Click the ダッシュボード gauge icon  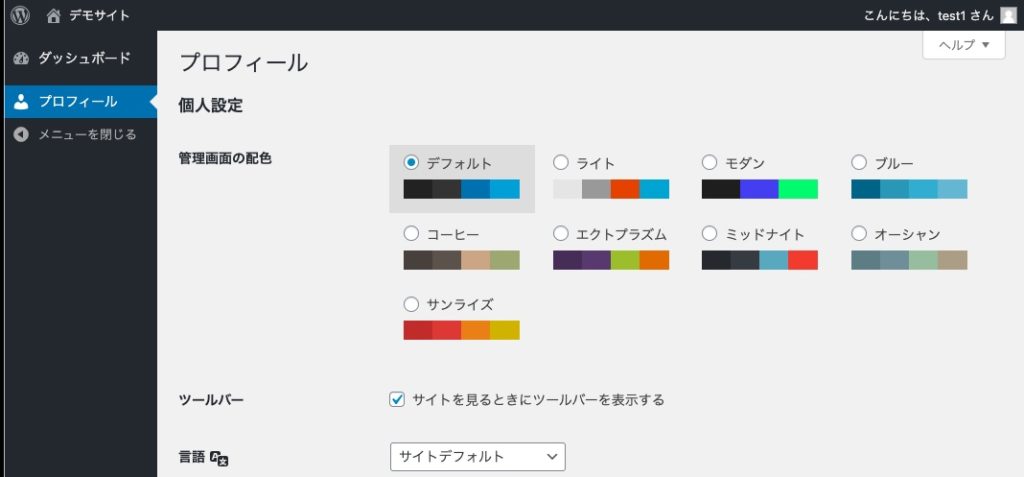[21, 59]
